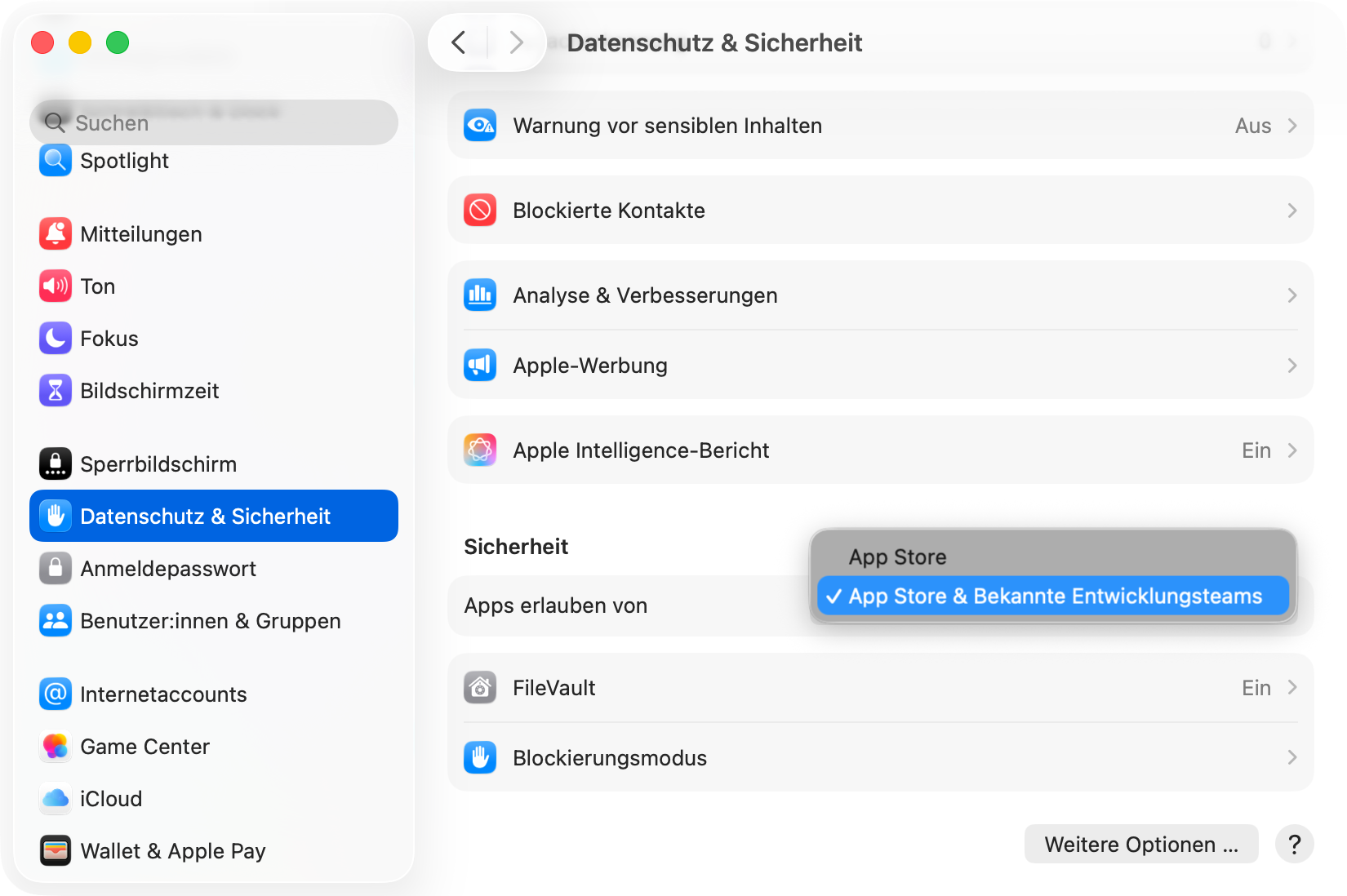Click the Wallet & Apple Pay icon
The width and height of the screenshot is (1347, 896).
pyautogui.click(x=56, y=851)
